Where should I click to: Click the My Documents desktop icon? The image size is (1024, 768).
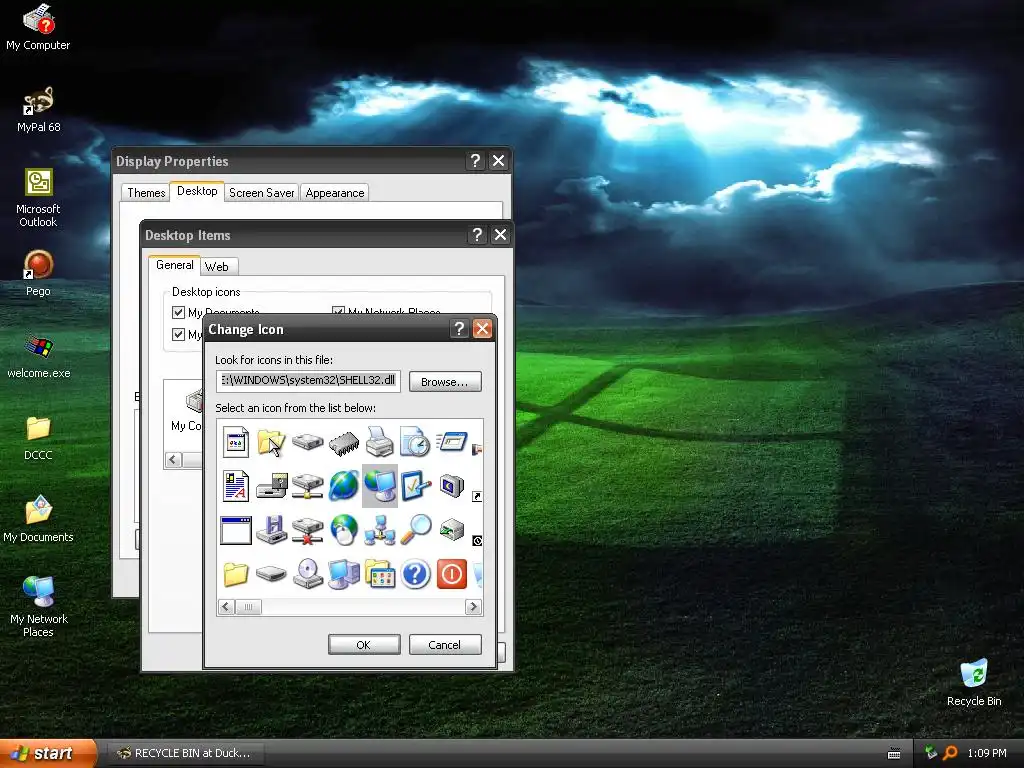38,519
